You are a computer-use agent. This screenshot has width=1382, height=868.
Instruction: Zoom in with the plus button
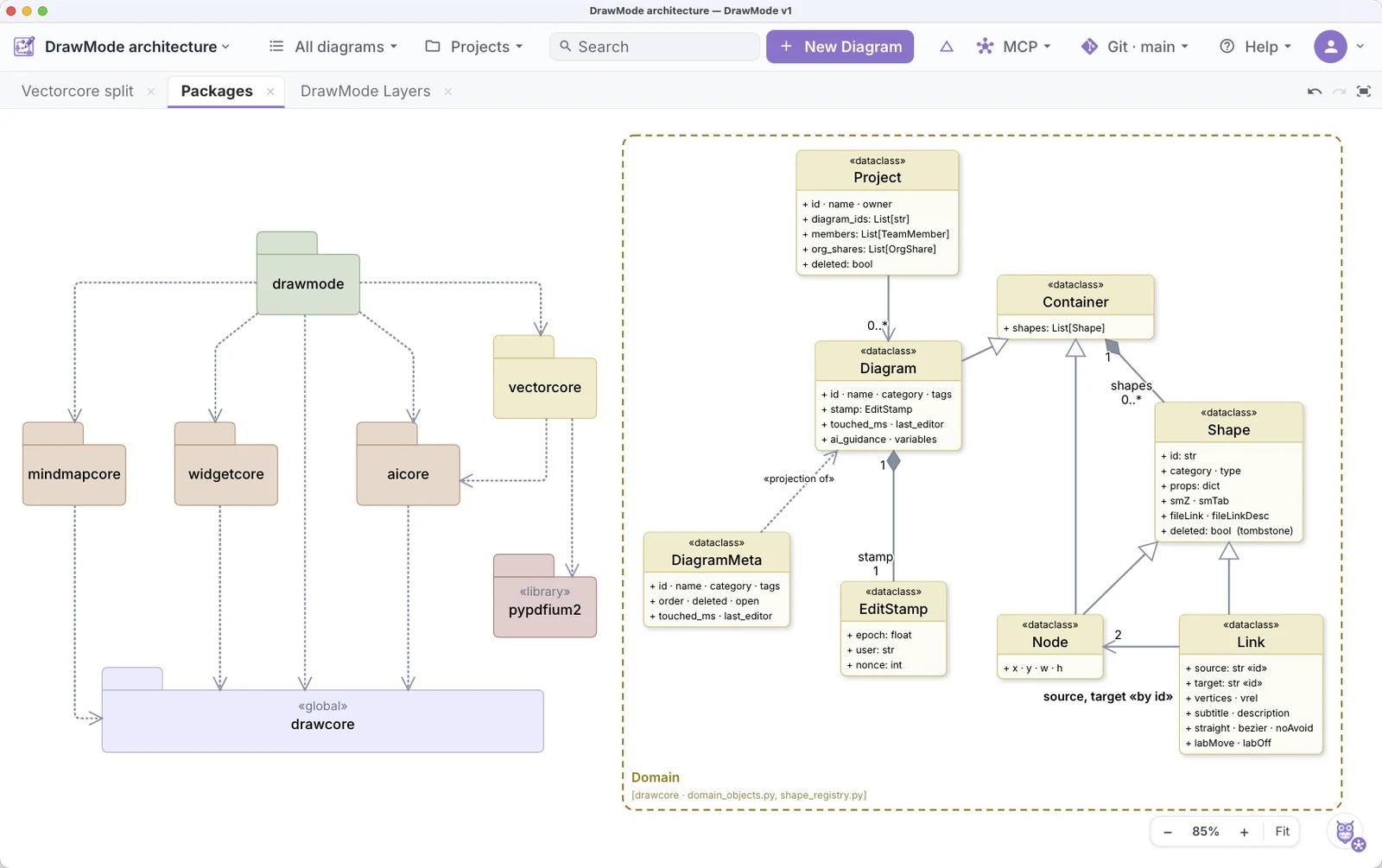click(1244, 832)
